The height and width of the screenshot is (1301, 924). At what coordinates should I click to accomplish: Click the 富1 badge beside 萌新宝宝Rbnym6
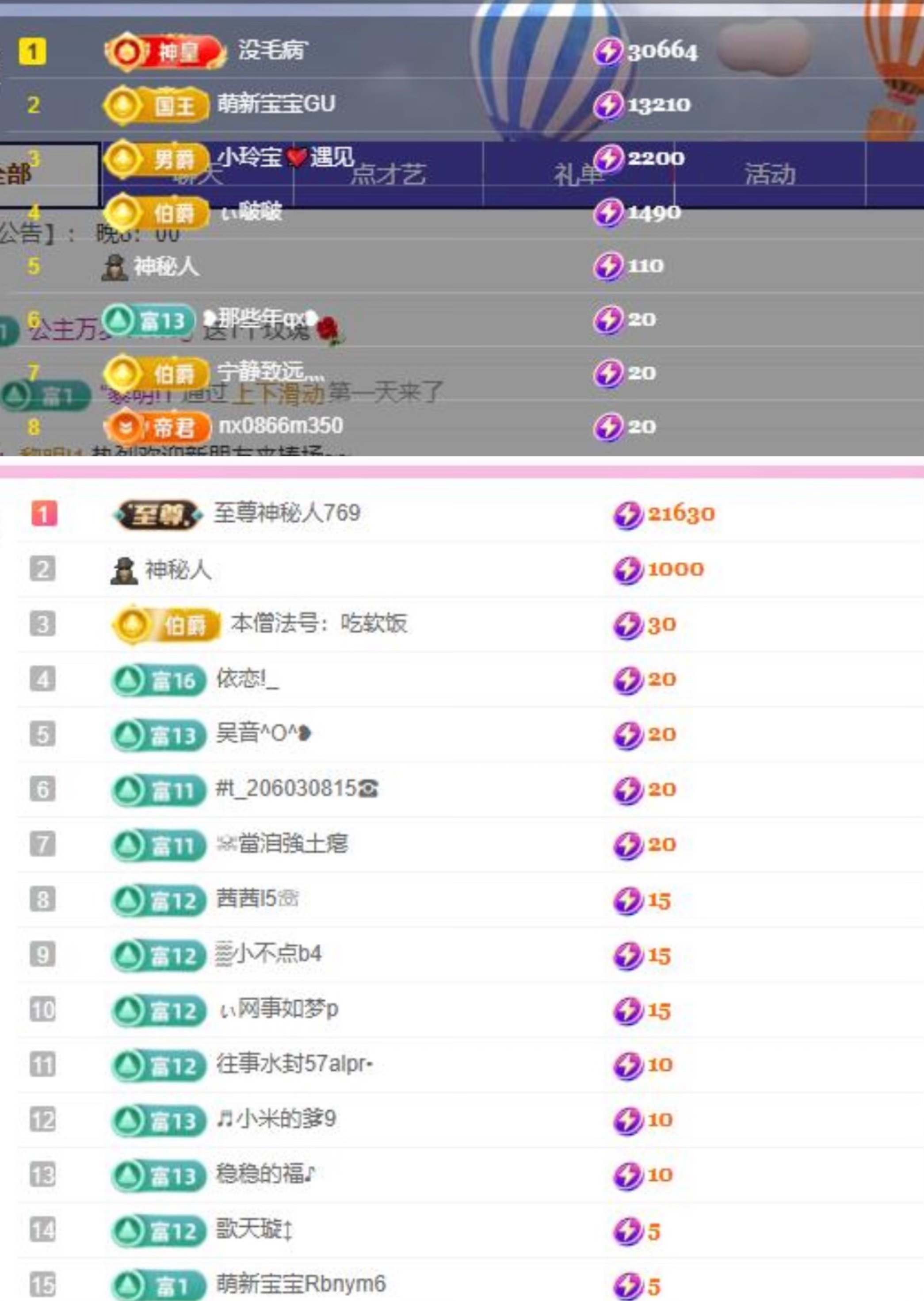[x=158, y=1285]
